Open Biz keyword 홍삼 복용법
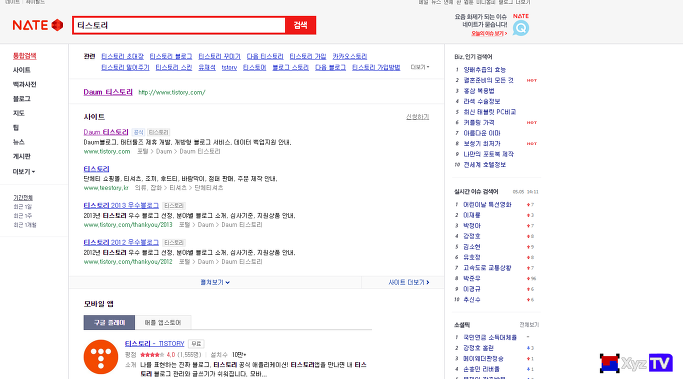The height and width of the screenshot is (379, 683). 479,91
